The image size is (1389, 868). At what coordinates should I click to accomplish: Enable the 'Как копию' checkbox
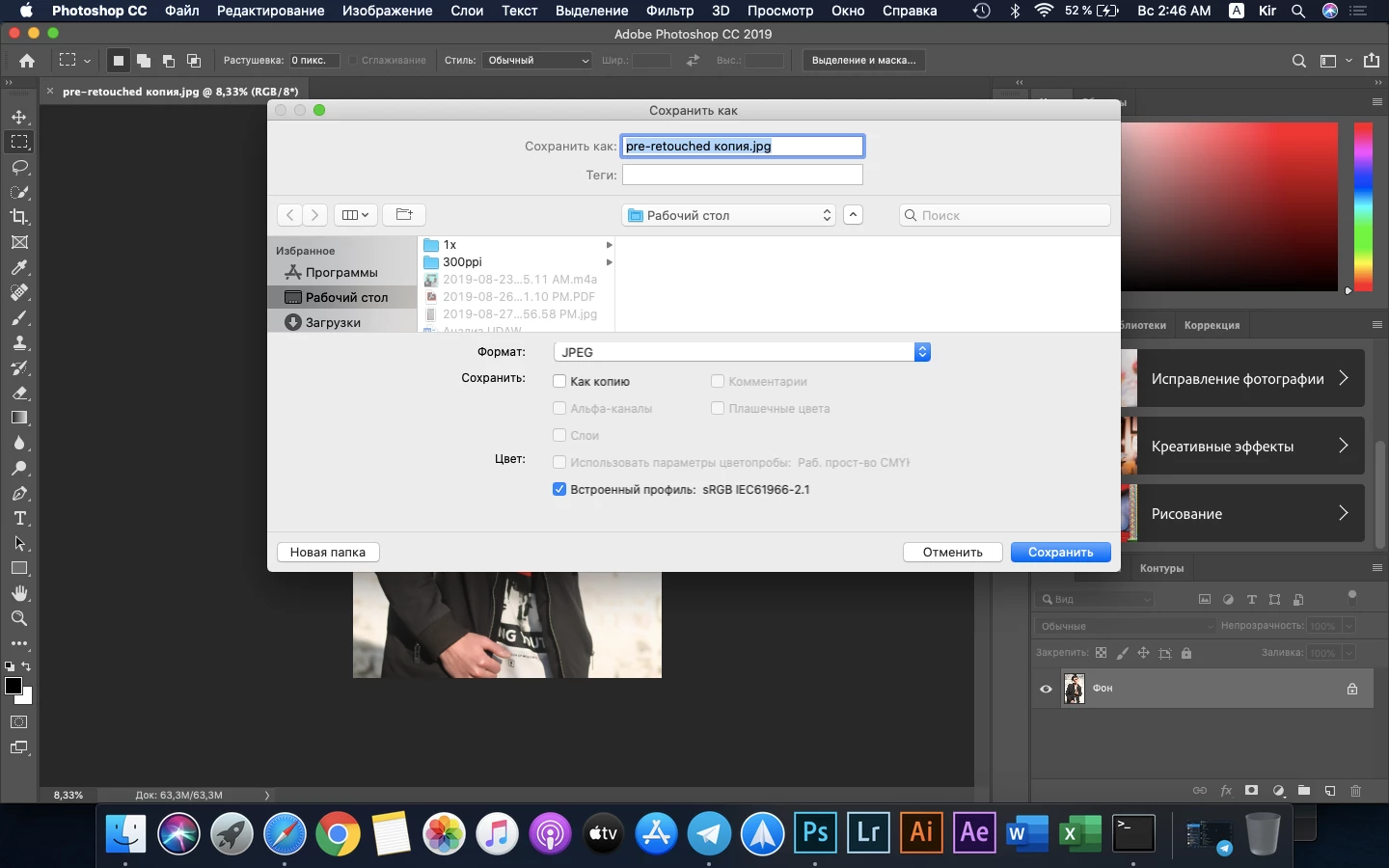(559, 382)
